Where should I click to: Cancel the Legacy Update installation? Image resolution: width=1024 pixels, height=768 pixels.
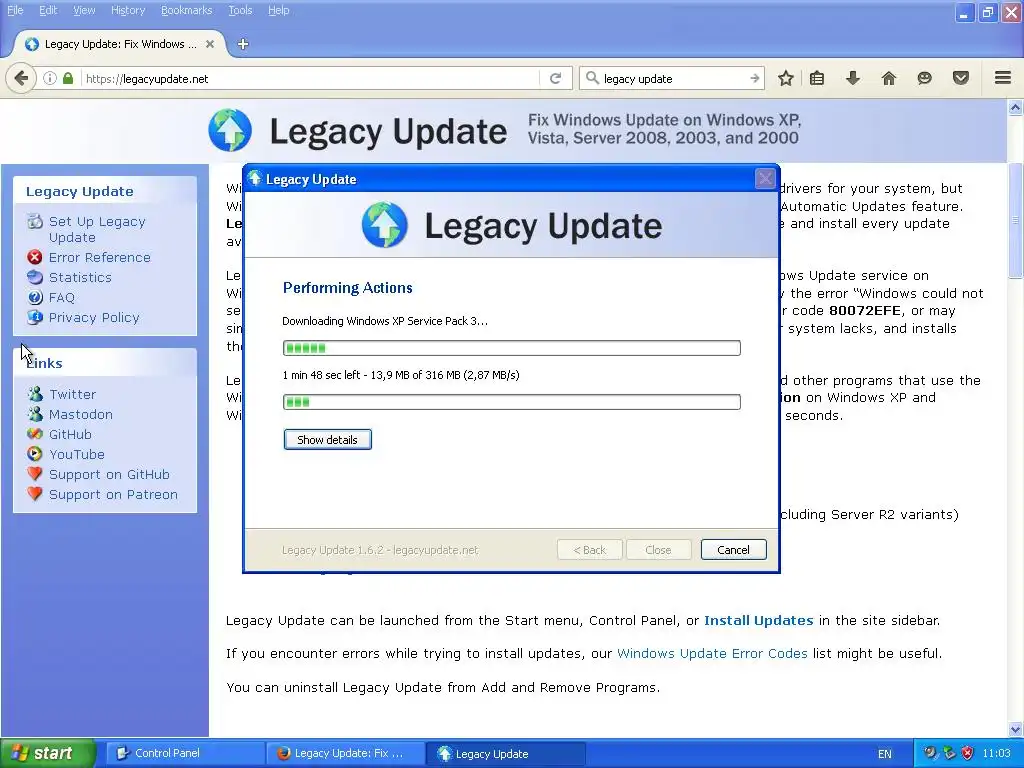[733, 550]
